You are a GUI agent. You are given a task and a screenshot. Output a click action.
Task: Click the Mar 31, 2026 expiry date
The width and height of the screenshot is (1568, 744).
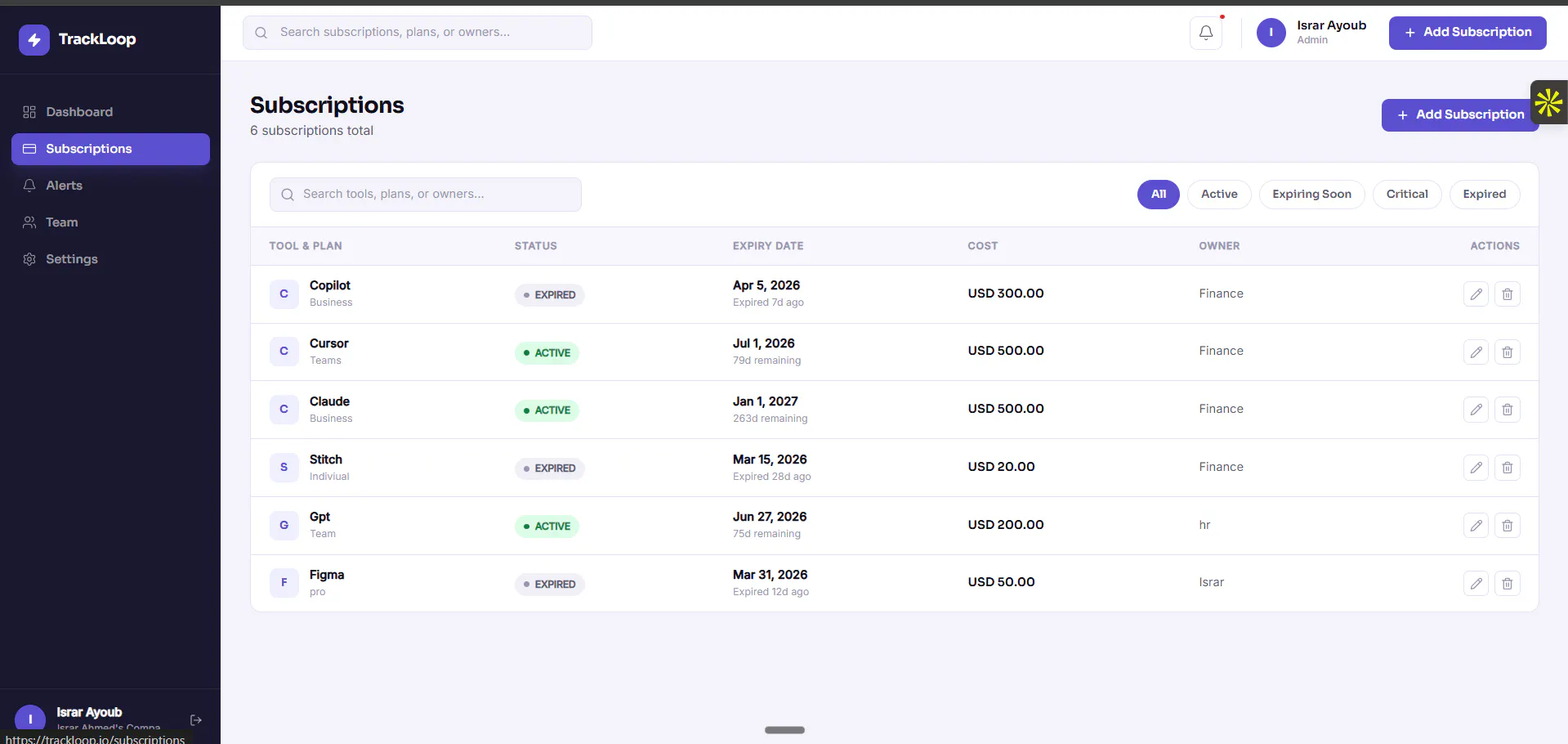(770, 575)
